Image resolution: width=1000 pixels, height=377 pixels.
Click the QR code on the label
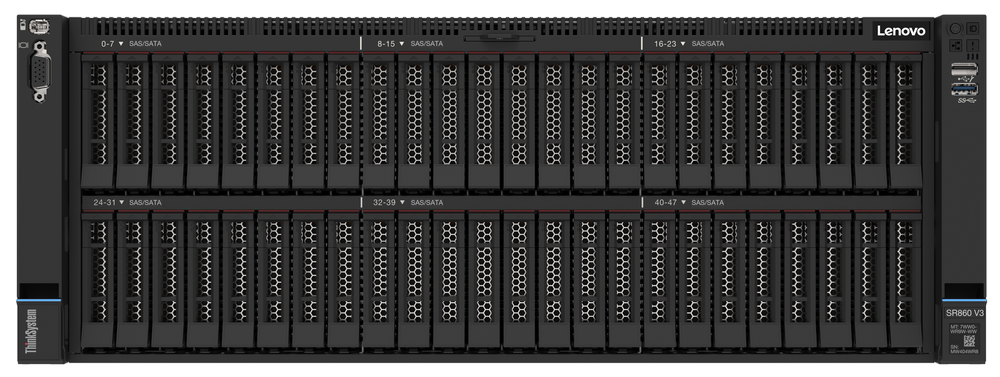[x=969, y=341]
